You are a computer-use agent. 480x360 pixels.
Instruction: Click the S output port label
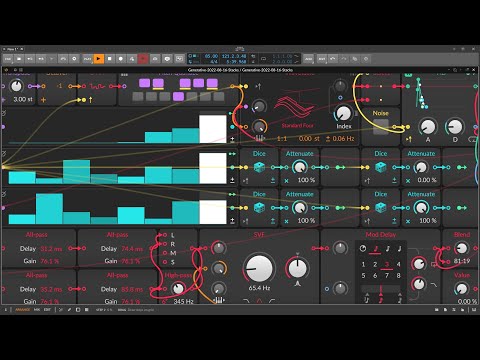point(173,262)
